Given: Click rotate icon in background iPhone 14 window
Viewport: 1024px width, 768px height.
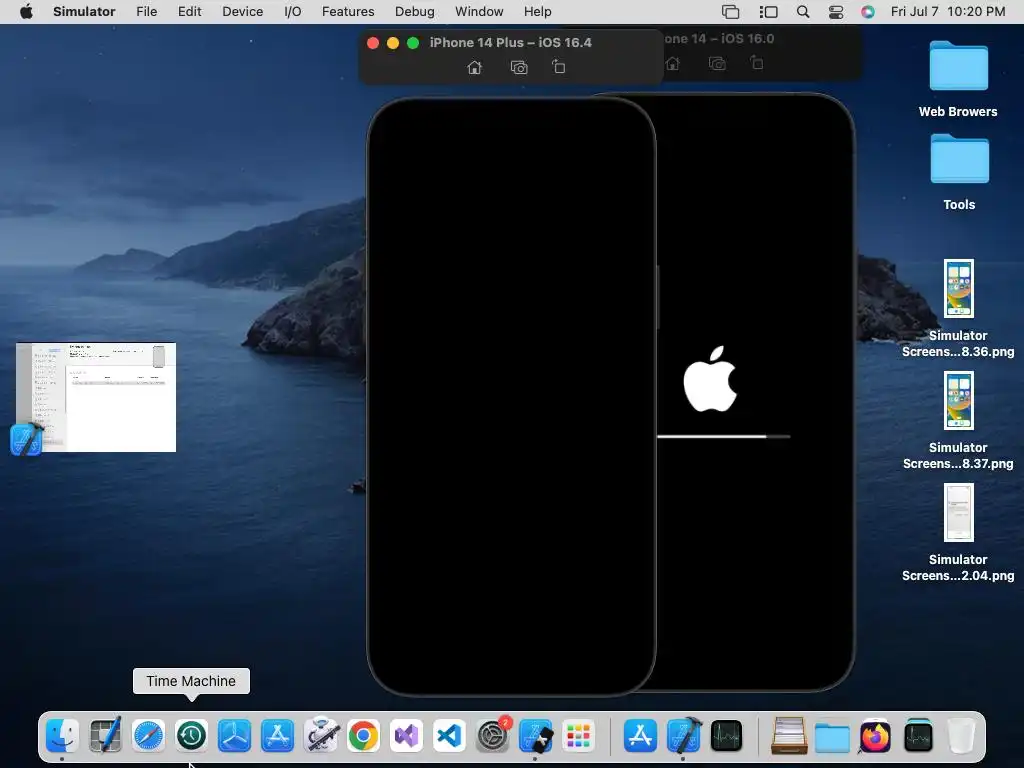Looking at the screenshot, I should [756, 63].
